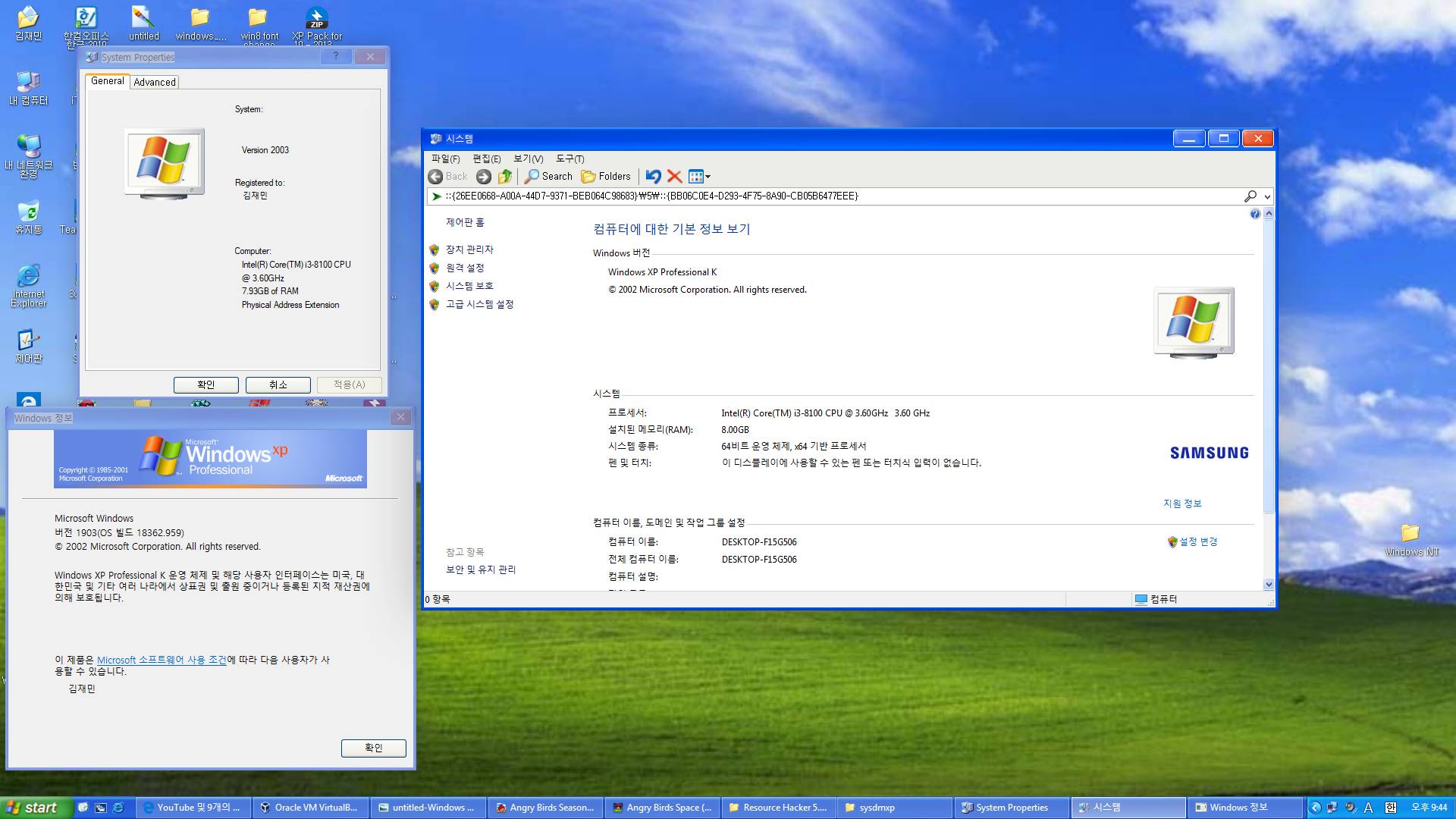Click the 한 IME language tray icon
Screen dimensions: 1456x819
(x=1390, y=808)
